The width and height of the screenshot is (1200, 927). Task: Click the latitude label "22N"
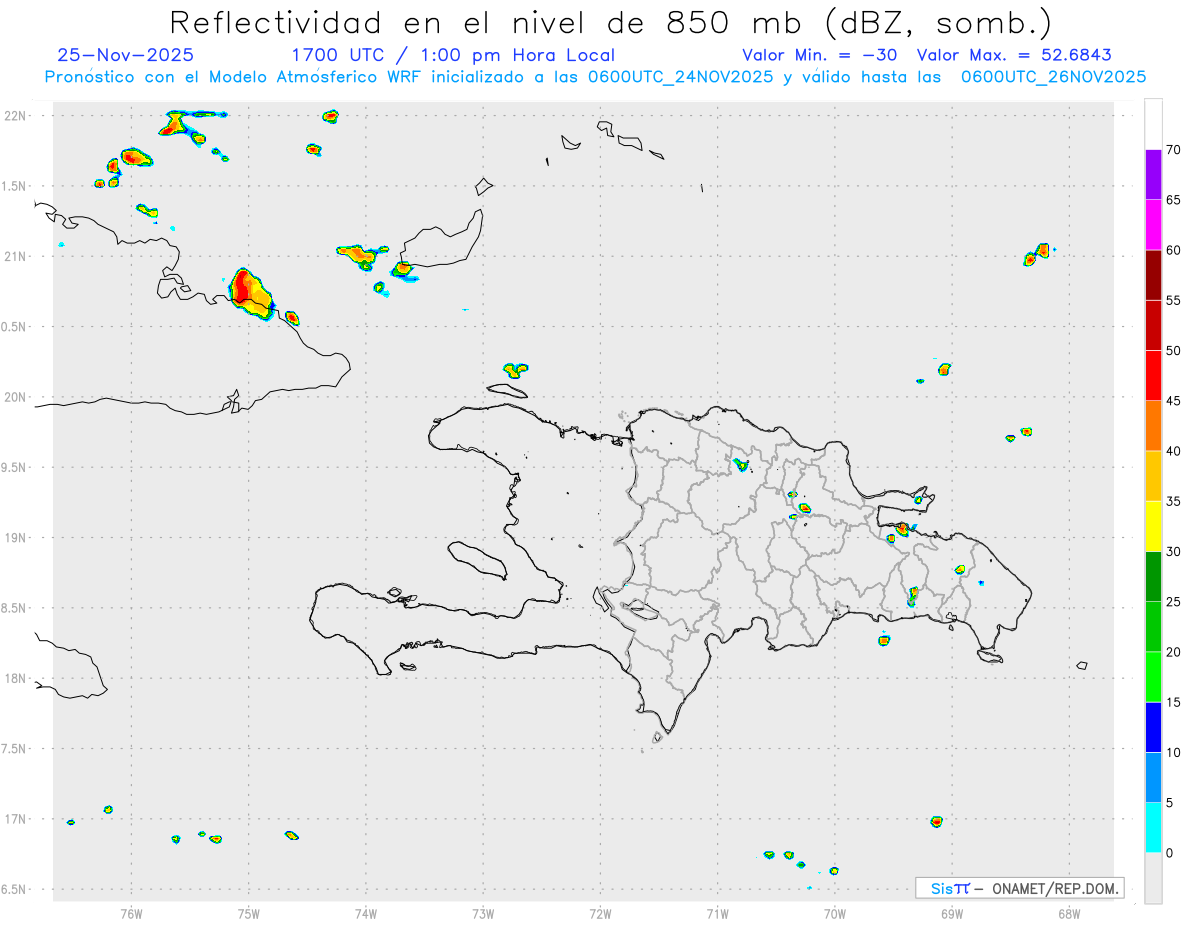(x=14, y=115)
